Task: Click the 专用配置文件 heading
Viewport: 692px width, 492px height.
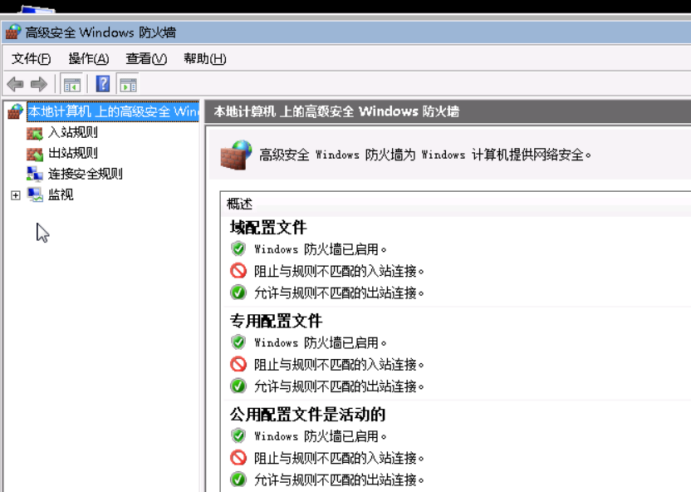Action: click(276, 321)
